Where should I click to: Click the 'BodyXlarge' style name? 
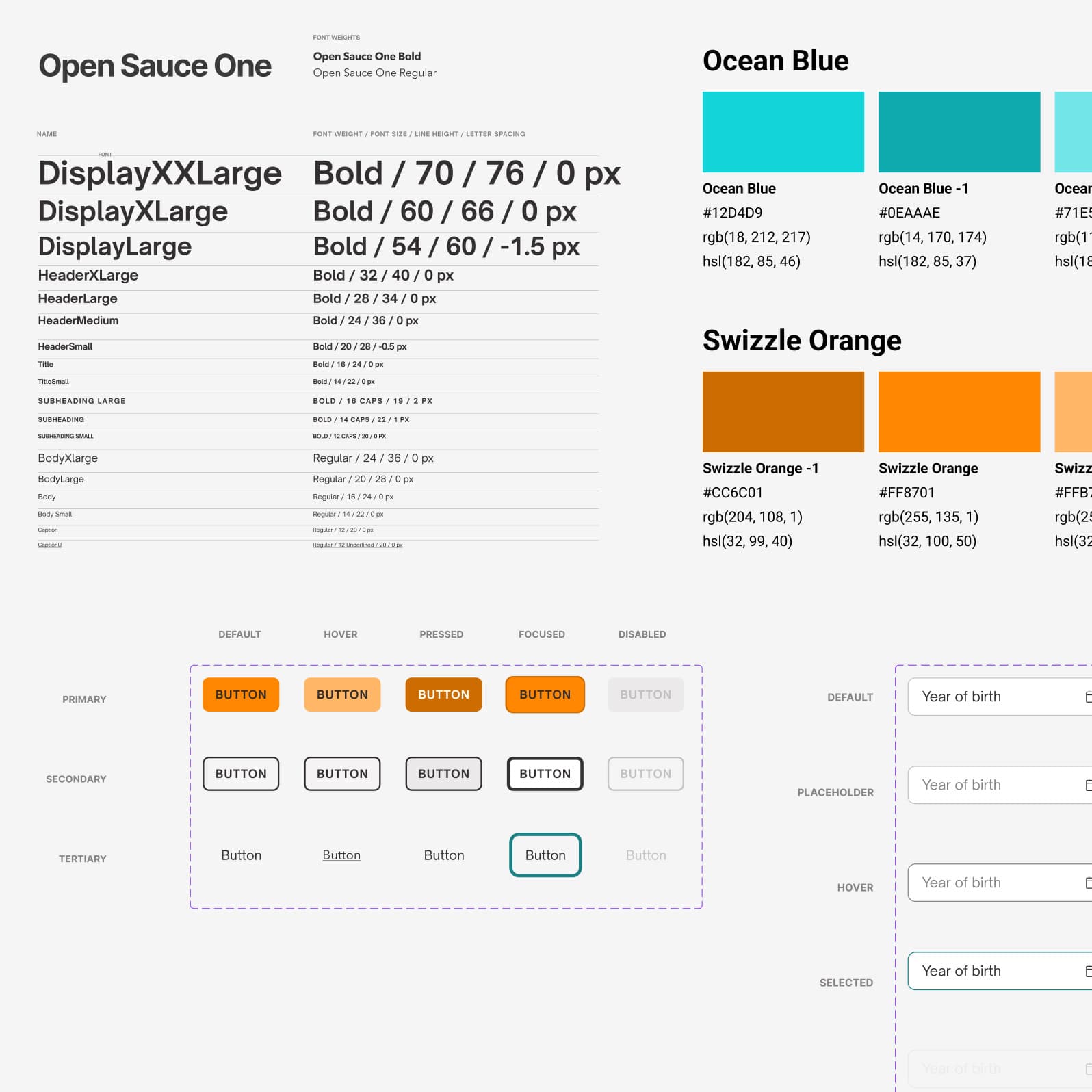pos(68,458)
